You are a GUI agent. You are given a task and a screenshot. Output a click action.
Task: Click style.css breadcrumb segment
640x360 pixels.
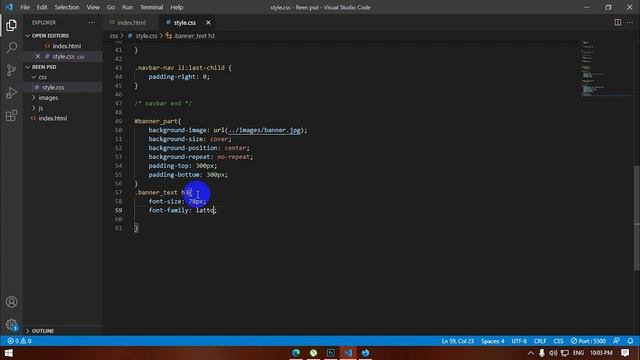coord(146,36)
